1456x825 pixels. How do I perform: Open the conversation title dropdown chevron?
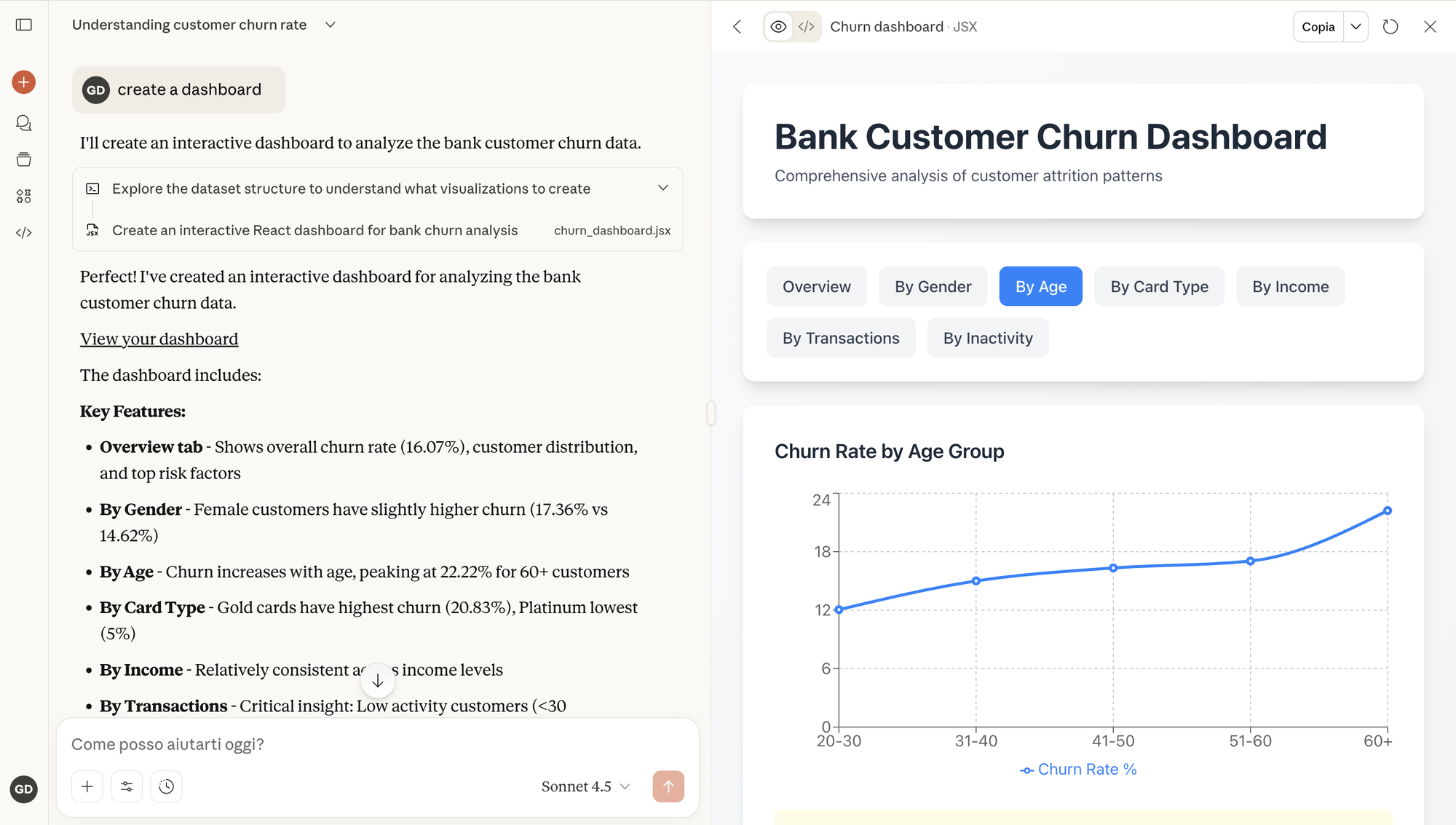point(330,25)
